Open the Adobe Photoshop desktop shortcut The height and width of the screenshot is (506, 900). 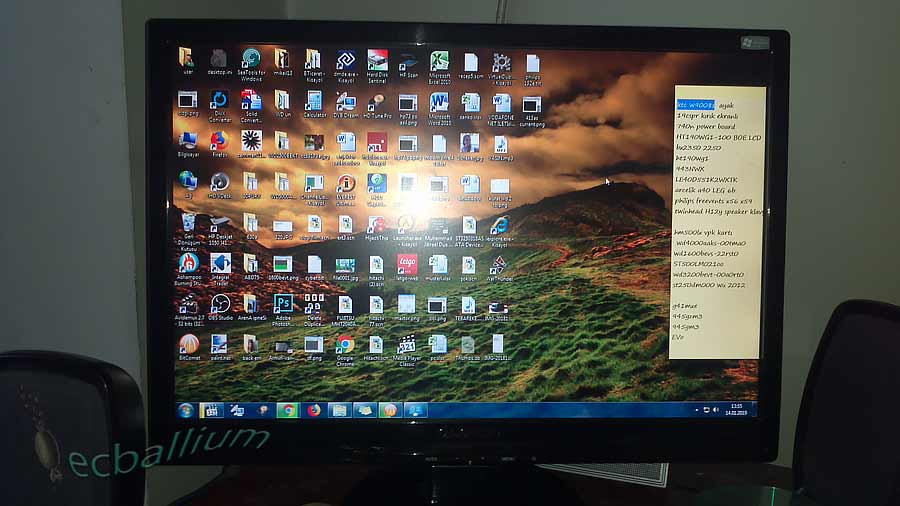click(x=282, y=304)
